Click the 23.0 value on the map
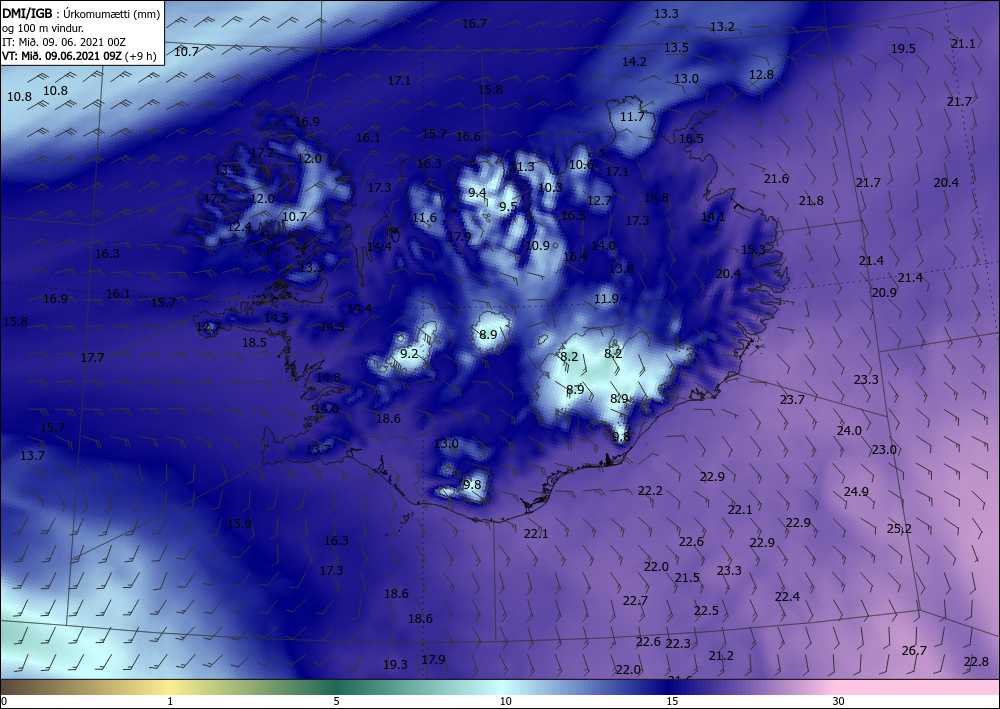1000x709 pixels. coord(884,450)
